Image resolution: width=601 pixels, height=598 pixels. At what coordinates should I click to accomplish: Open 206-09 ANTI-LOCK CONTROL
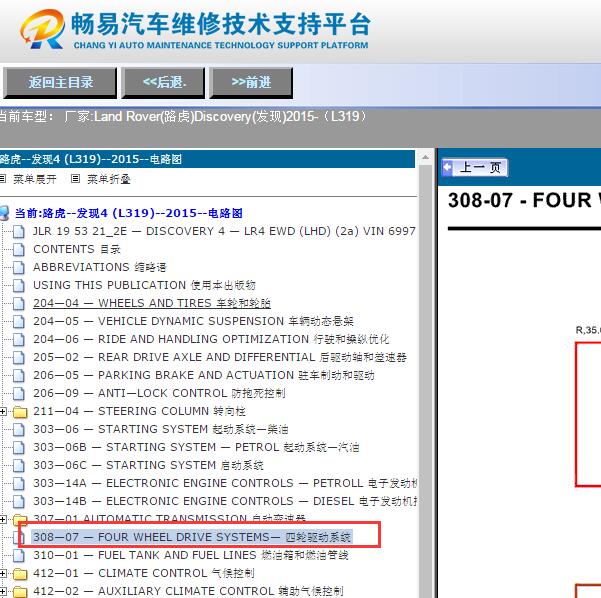pos(159,393)
